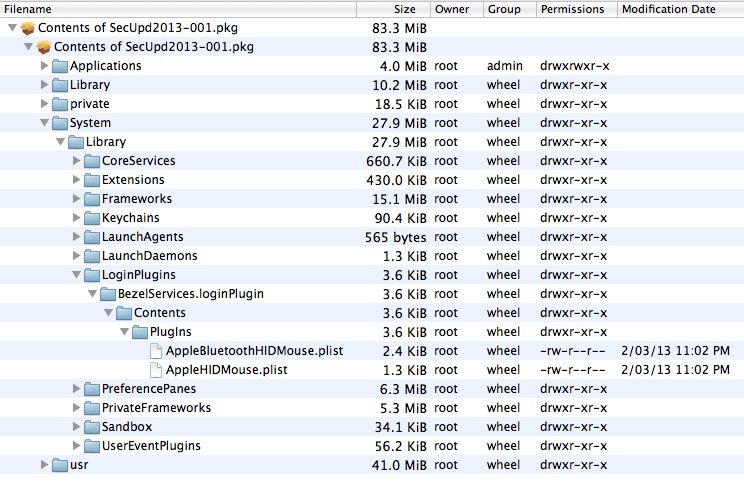Click the UserEventPlugins folder icon
The width and height of the screenshot is (744, 490).
coord(92,445)
